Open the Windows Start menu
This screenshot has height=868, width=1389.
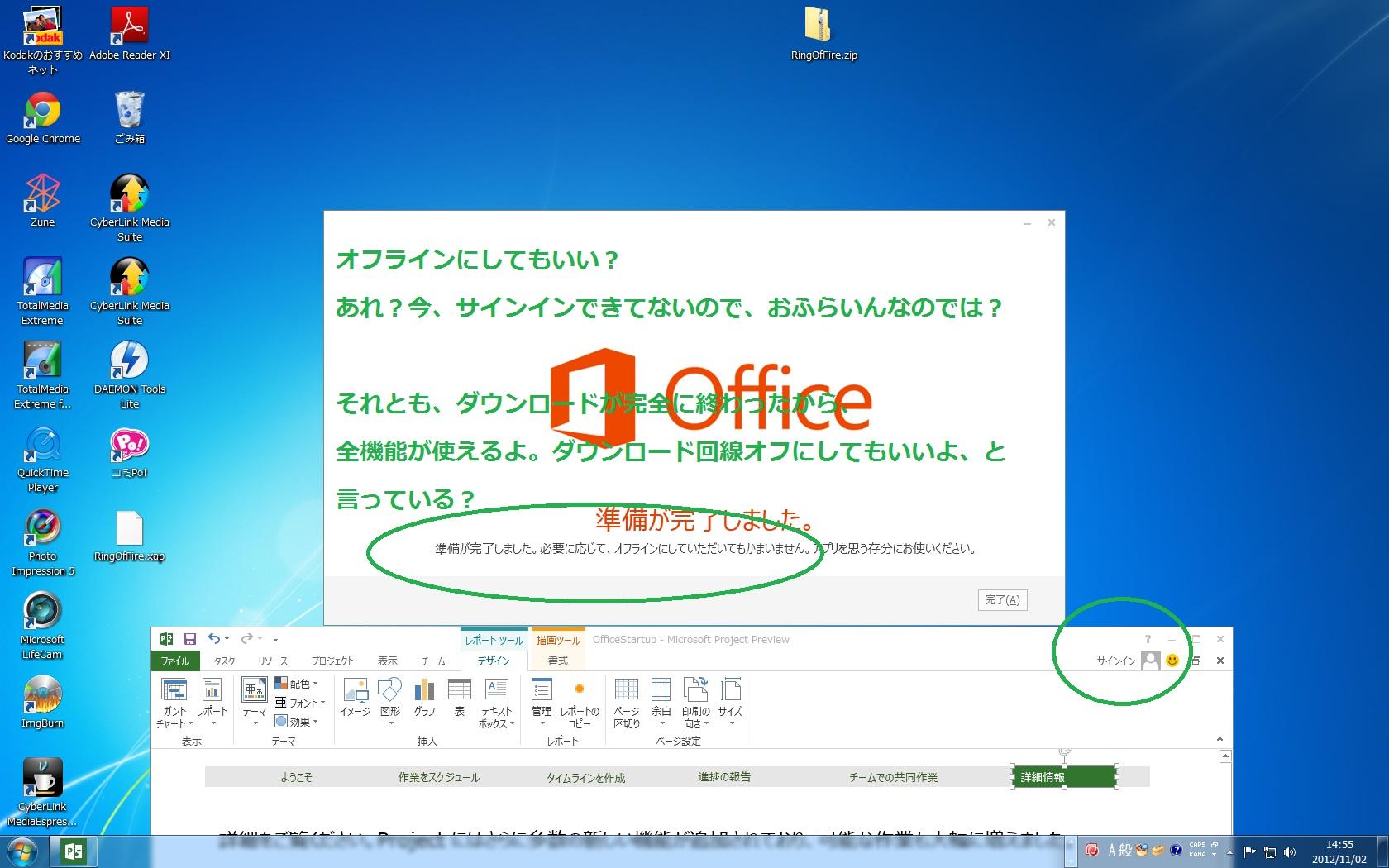[x=22, y=851]
